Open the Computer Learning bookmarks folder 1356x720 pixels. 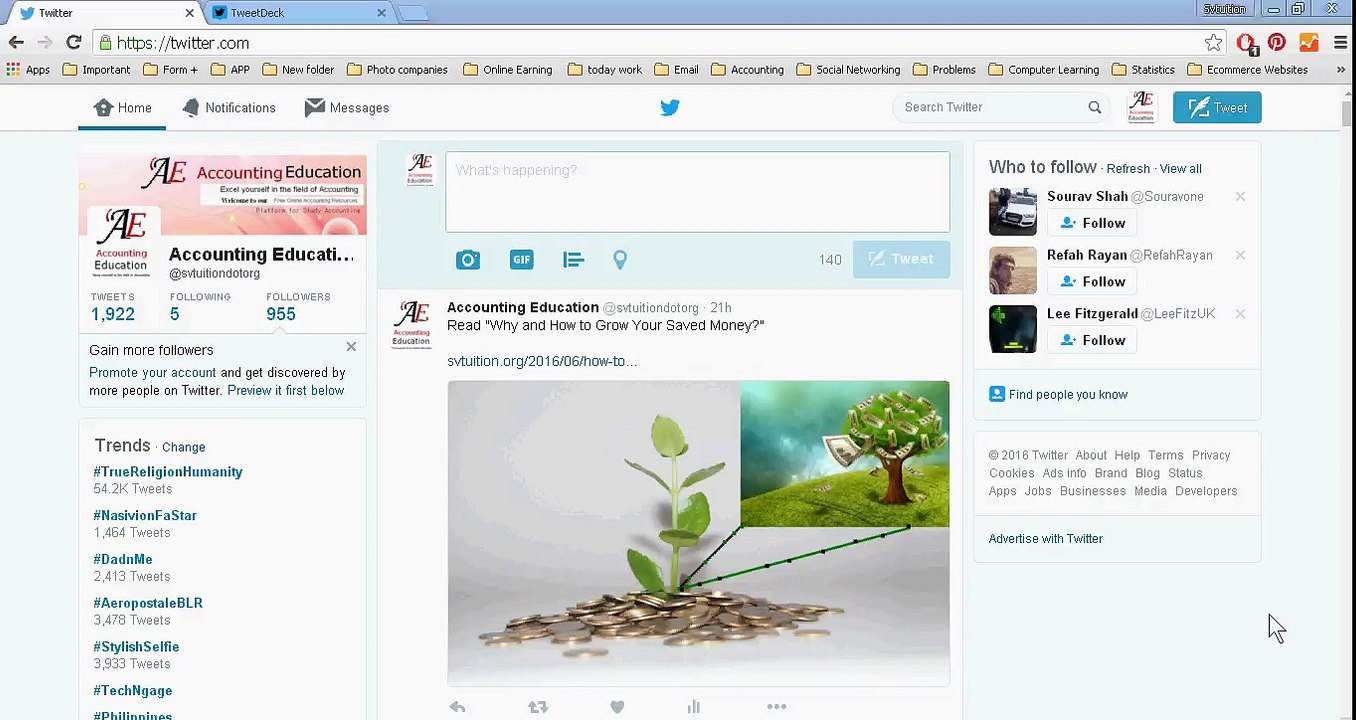coord(1043,70)
